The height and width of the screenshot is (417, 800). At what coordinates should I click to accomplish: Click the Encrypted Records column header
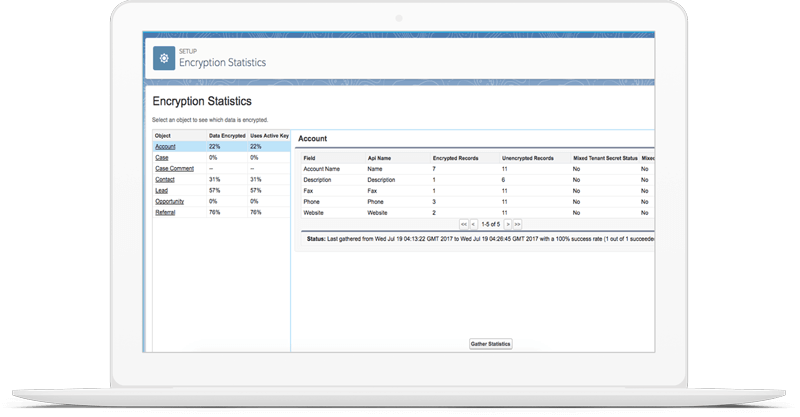(x=457, y=158)
